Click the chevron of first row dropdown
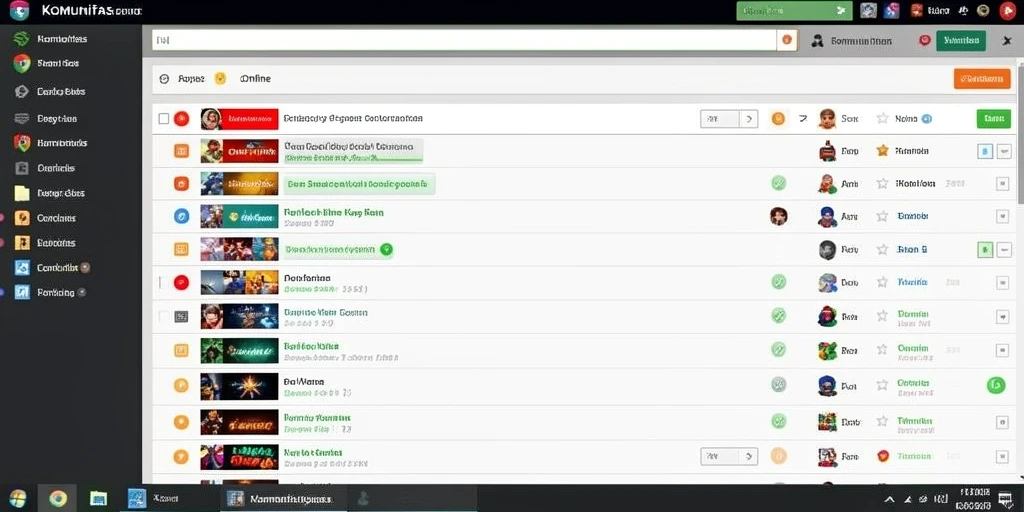The width and height of the screenshot is (1024, 512). 749,119
